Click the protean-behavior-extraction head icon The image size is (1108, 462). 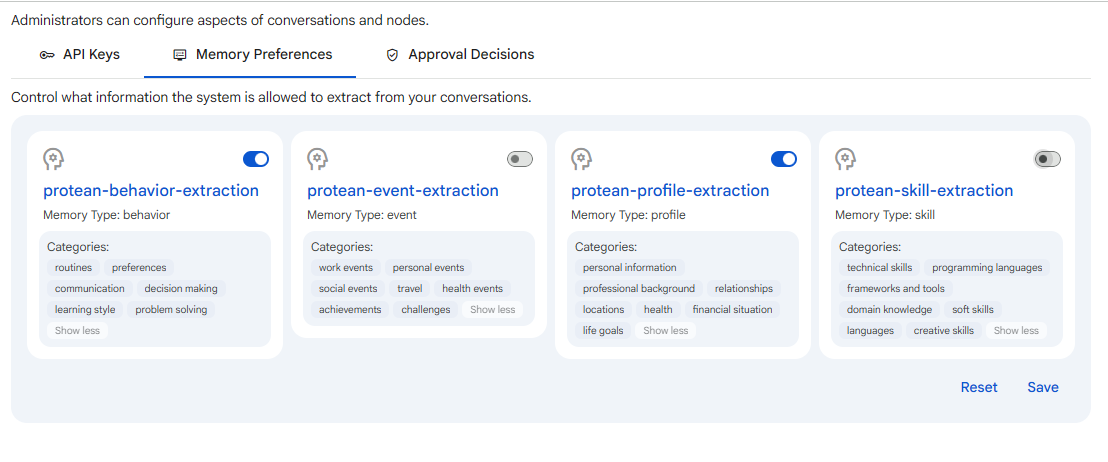[x=54, y=160]
